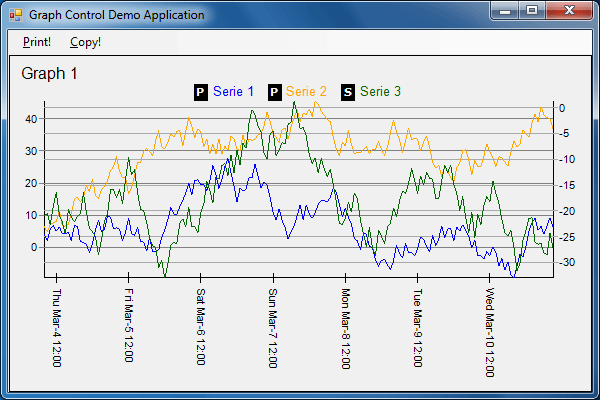This screenshot has height=400, width=600.
Task: Close the Graph Control Demo Application window
Action: (569, 11)
